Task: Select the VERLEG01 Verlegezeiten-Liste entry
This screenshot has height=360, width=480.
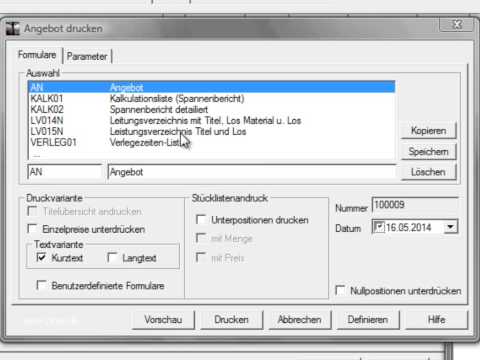Action: (212, 142)
